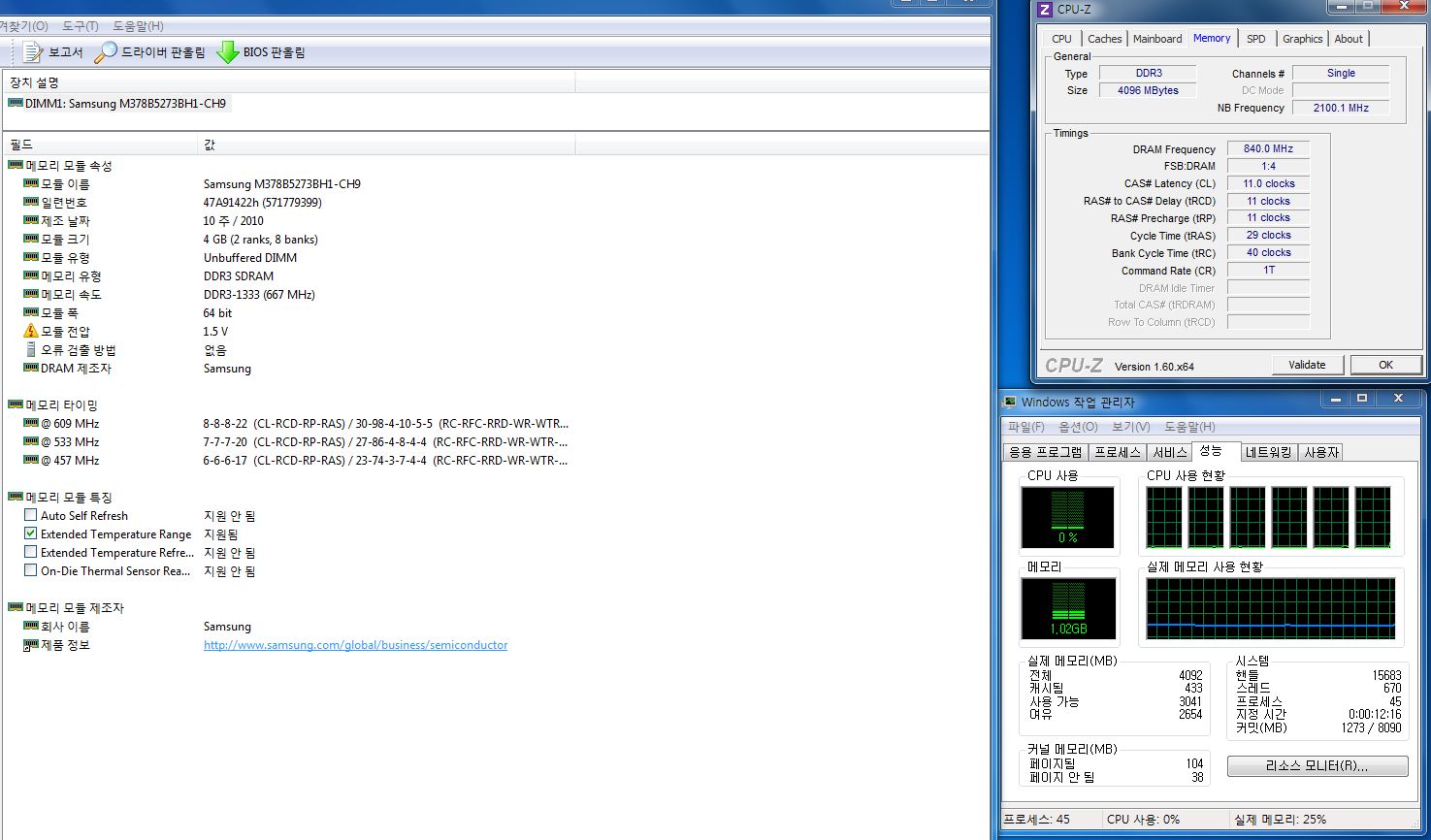Screen dimensions: 1431x840
Task: Open the BIOS 판올림 update icon
Action: (228, 52)
